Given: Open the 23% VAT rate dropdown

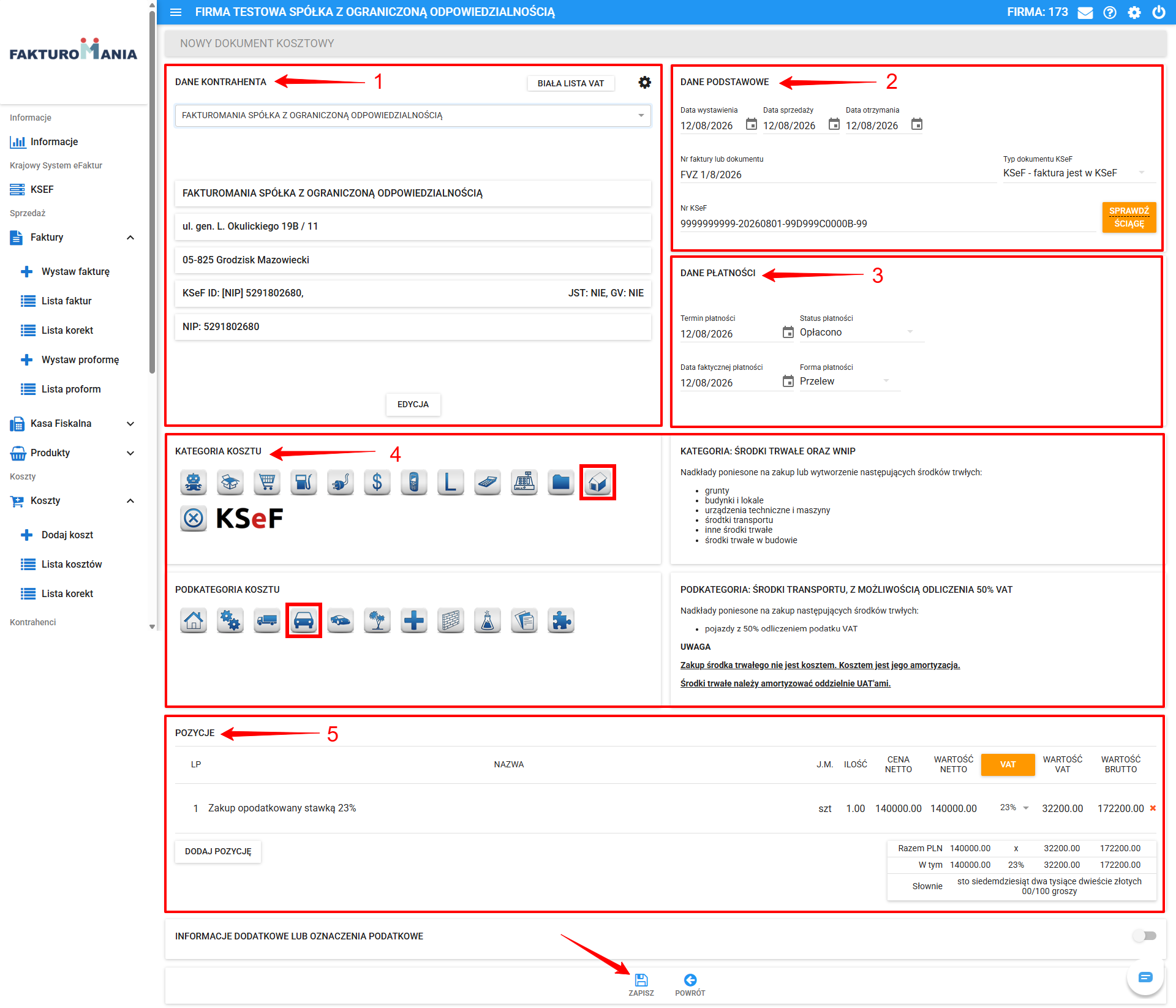Looking at the screenshot, I should [1014, 808].
